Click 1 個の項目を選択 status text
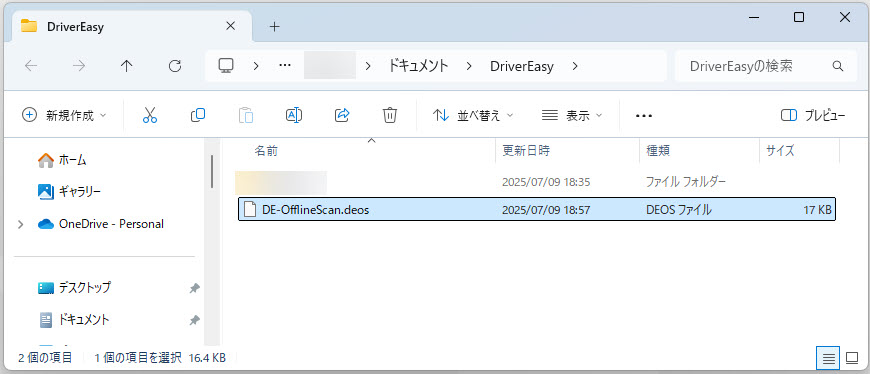The width and height of the screenshot is (870, 374). (138, 358)
